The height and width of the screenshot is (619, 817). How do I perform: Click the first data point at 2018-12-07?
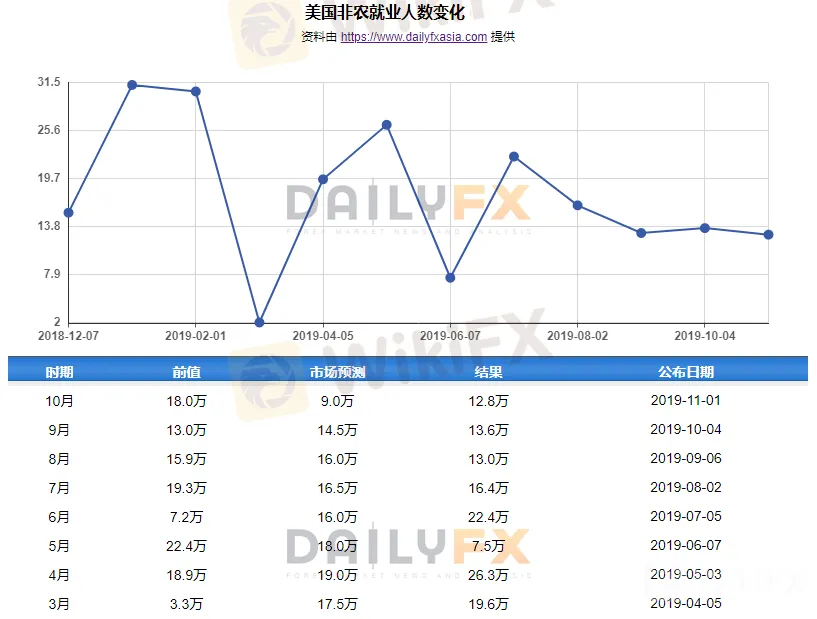point(68,213)
